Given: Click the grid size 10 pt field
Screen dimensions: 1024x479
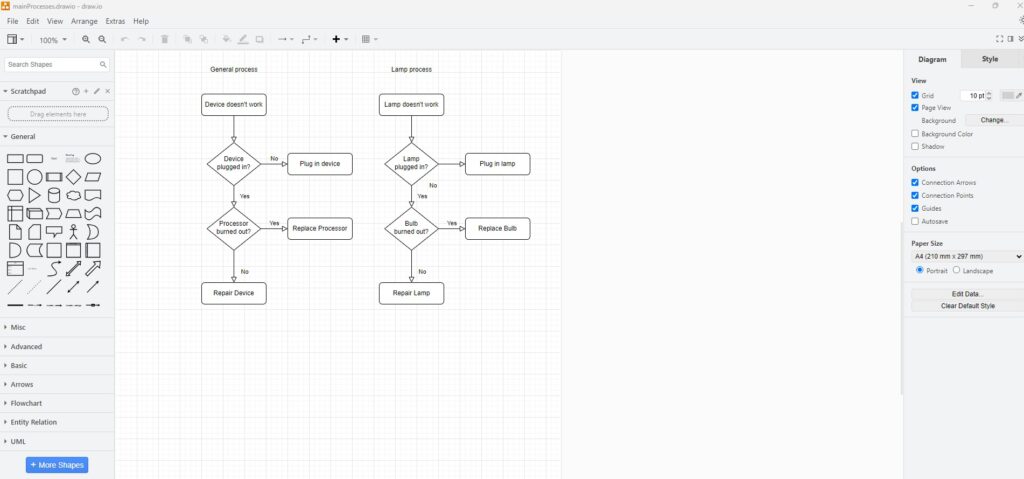Looking at the screenshot, I should (974, 95).
